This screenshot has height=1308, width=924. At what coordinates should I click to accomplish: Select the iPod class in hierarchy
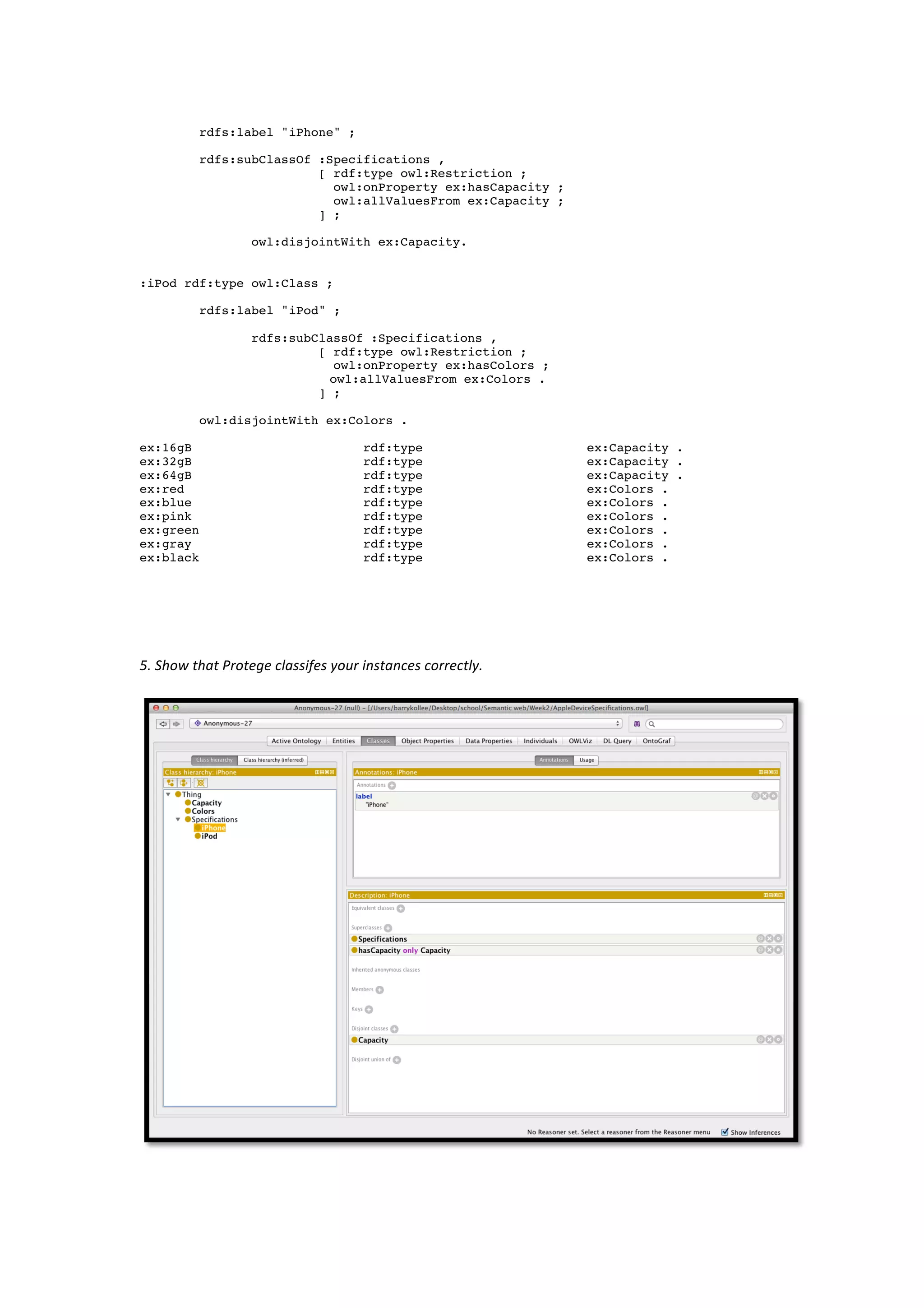coord(209,836)
